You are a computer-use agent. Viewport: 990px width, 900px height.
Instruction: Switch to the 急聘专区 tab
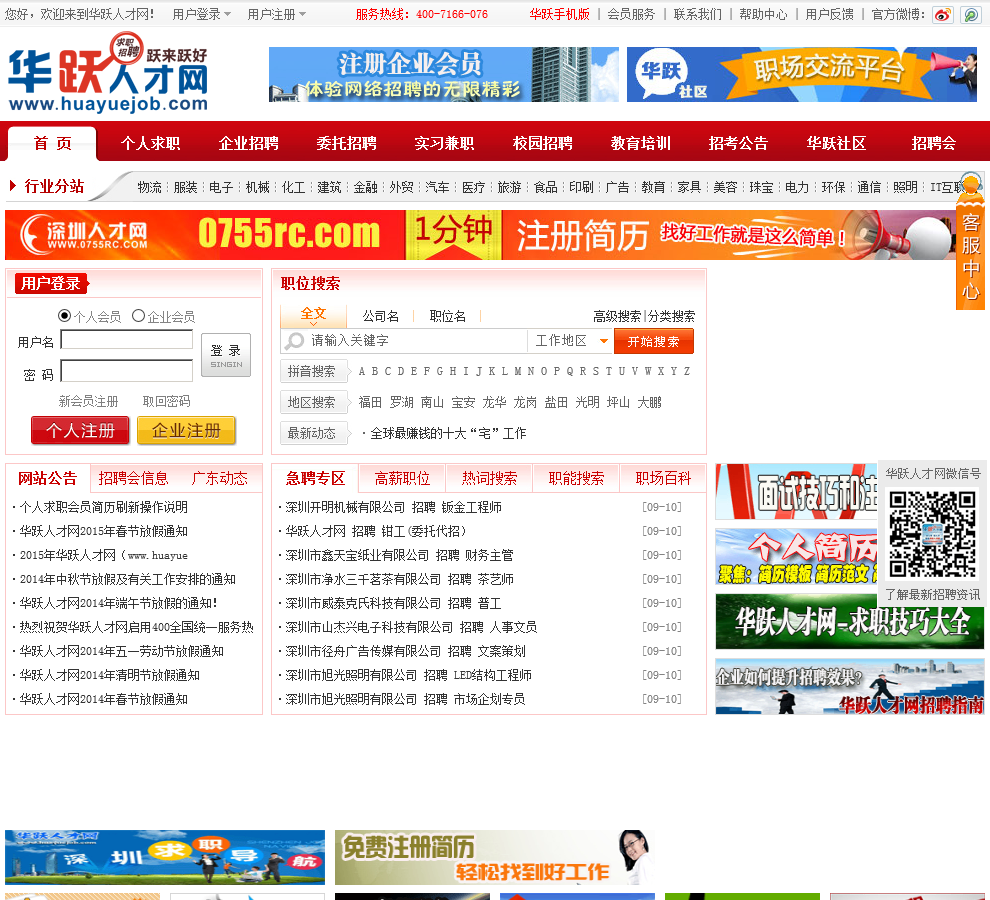[x=315, y=478]
